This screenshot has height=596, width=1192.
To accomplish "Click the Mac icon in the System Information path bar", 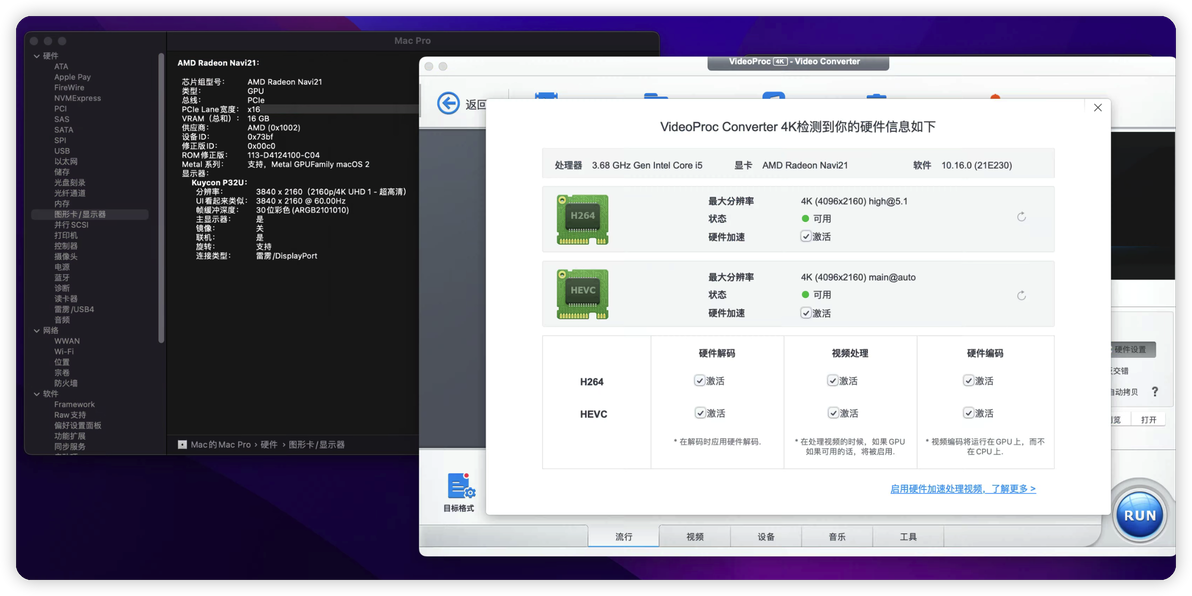I will tap(182, 444).
